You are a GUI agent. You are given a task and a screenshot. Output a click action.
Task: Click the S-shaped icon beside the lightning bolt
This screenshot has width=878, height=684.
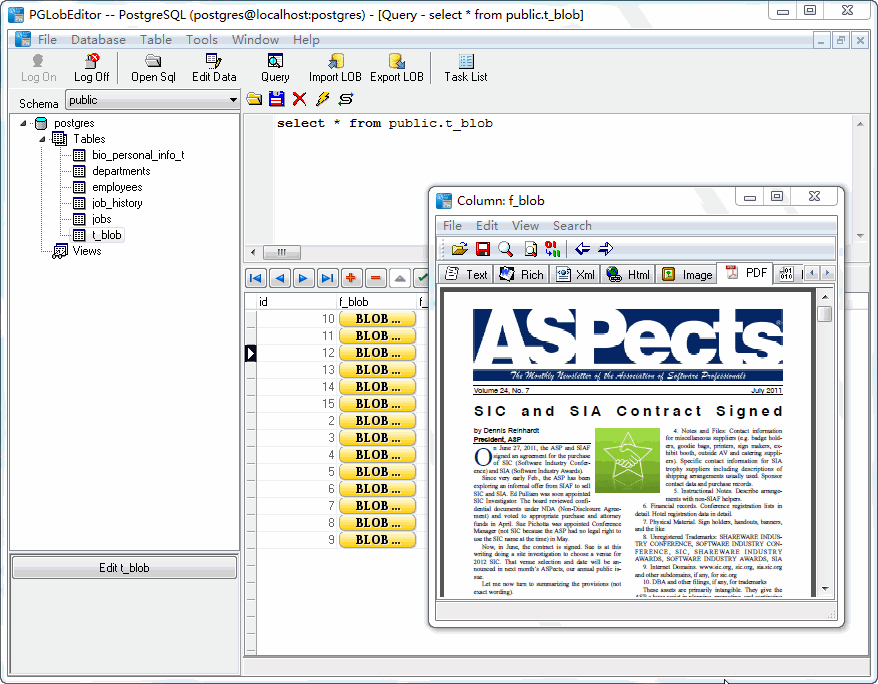point(346,99)
